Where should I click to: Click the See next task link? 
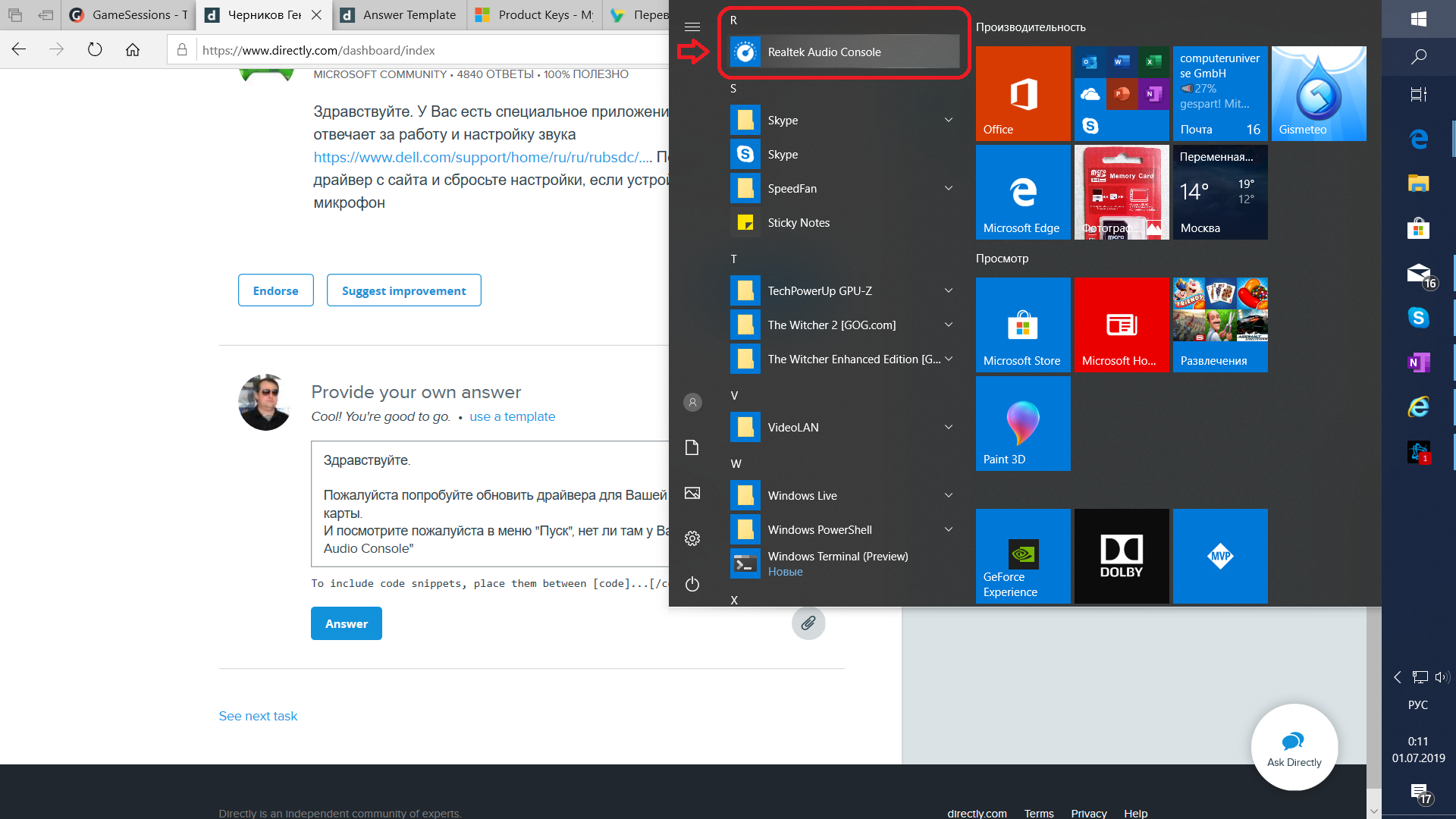[258, 716]
